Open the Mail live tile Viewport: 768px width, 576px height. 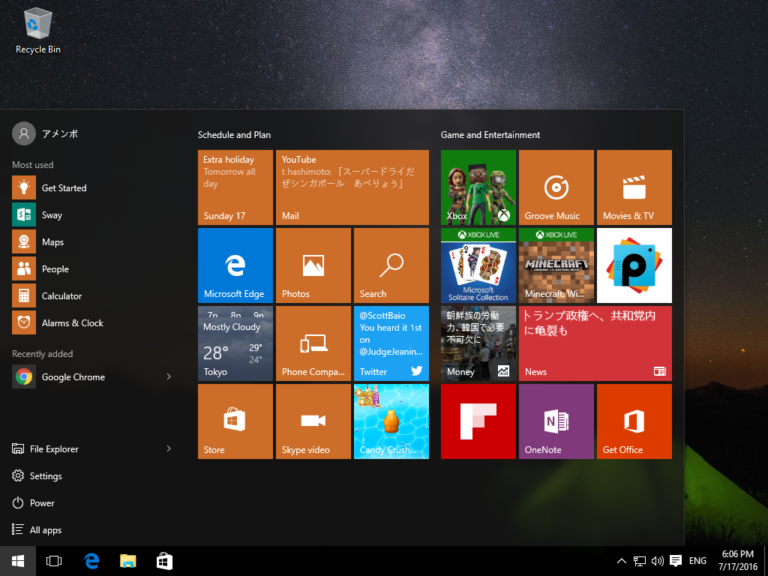pyautogui.click(x=352, y=188)
